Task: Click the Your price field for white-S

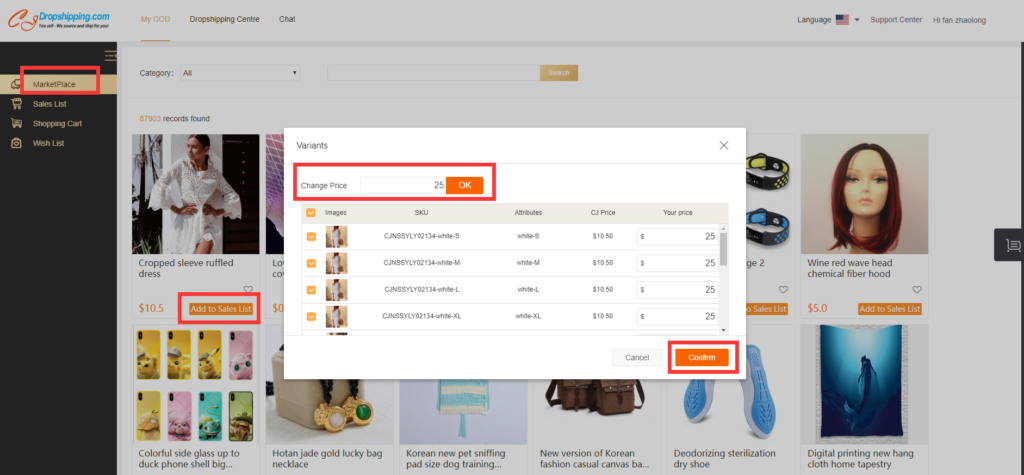Action: click(x=677, y=237)
